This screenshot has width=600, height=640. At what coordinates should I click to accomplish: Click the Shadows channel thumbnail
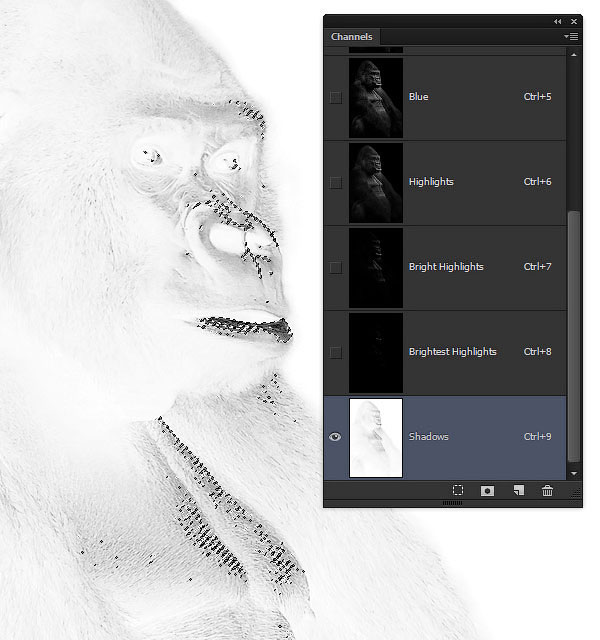376,438
